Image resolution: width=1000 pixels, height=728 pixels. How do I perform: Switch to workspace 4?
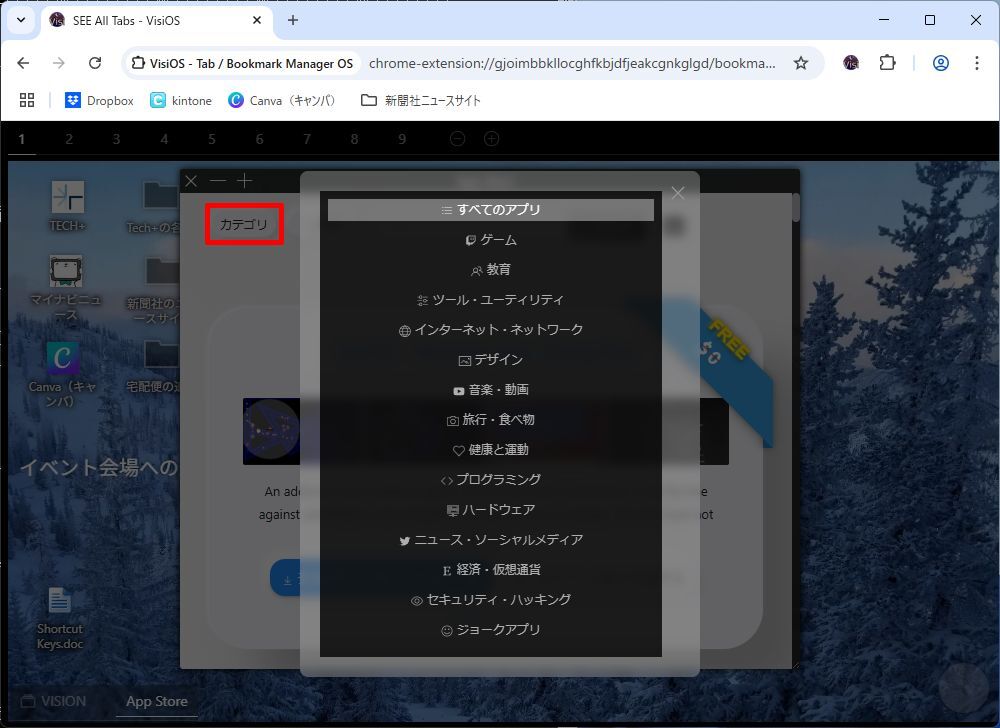[164, 139]
